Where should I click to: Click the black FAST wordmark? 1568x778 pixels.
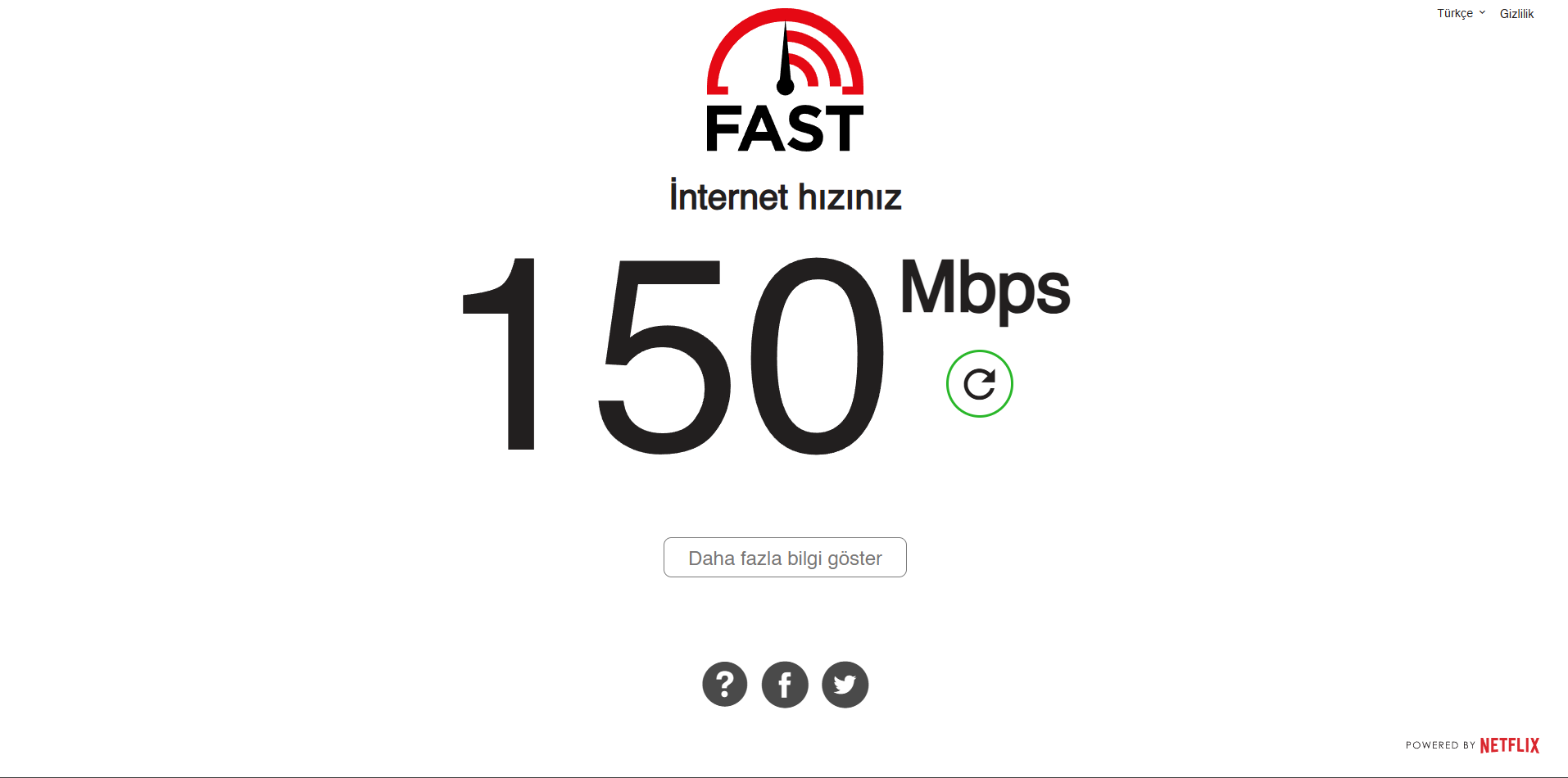pyautogui.click(x=785, y=129)
